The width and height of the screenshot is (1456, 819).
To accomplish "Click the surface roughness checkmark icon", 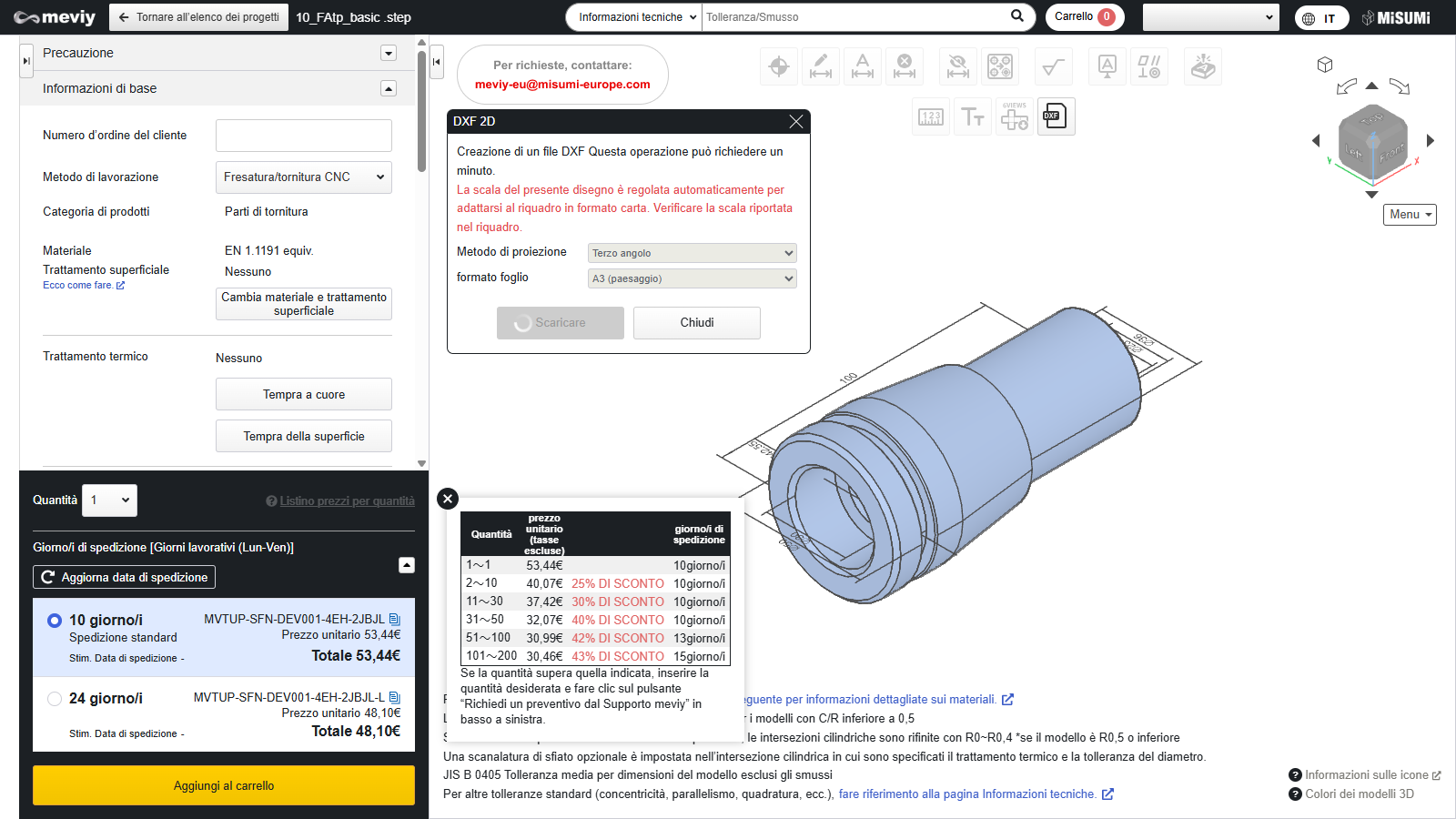I will [x=1053, y=66].
